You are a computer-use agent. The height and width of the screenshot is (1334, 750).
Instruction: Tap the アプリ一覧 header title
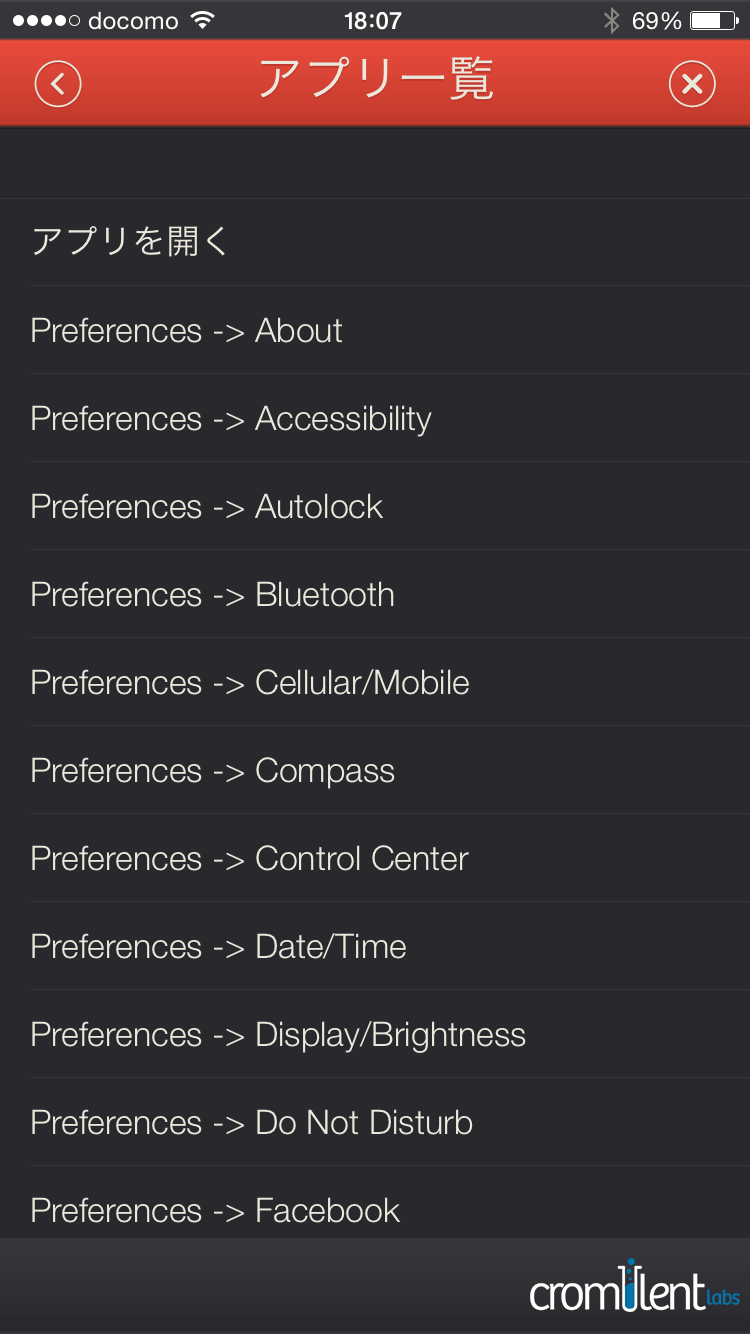(375, 80)
